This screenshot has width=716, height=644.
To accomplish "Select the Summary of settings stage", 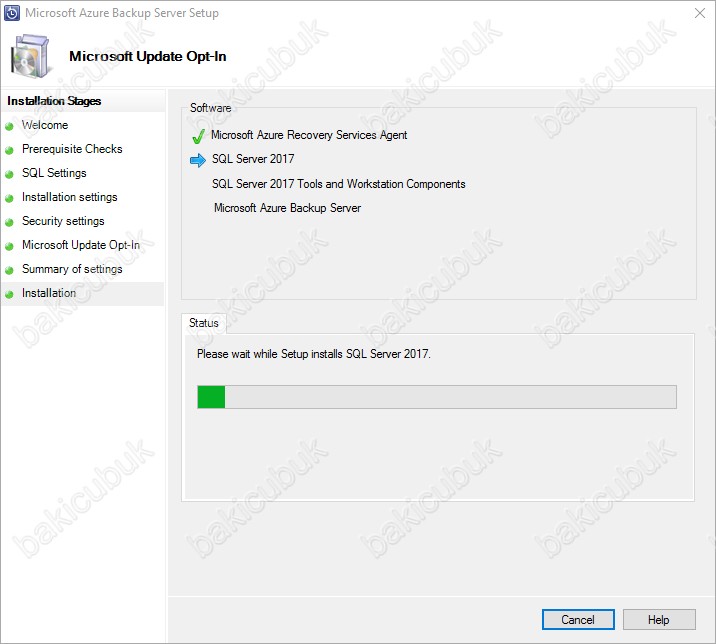I will tap(72, 269).
